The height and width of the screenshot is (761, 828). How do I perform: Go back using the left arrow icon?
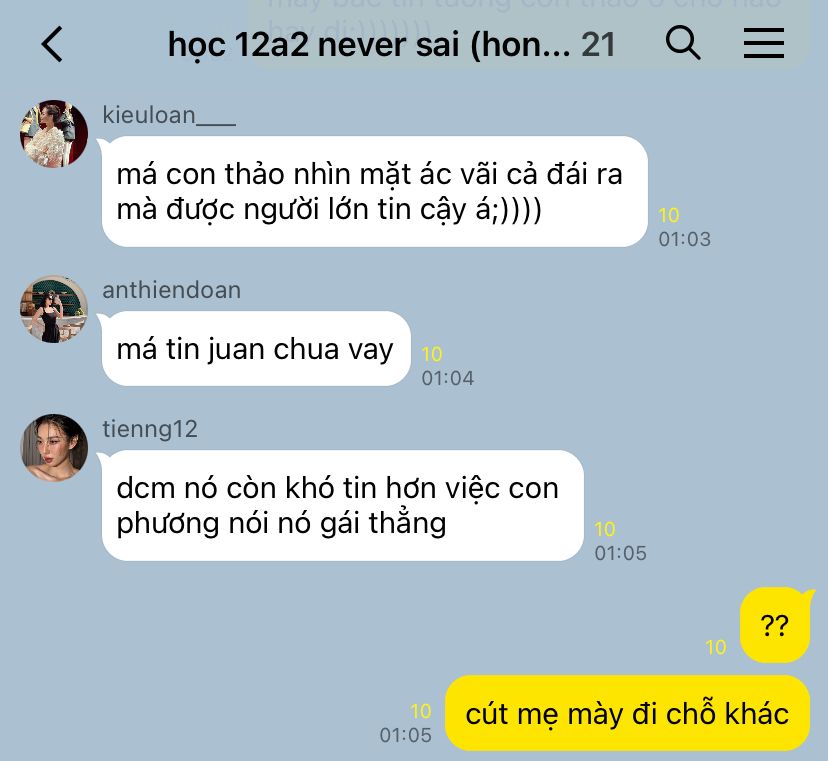pos(52,44)
